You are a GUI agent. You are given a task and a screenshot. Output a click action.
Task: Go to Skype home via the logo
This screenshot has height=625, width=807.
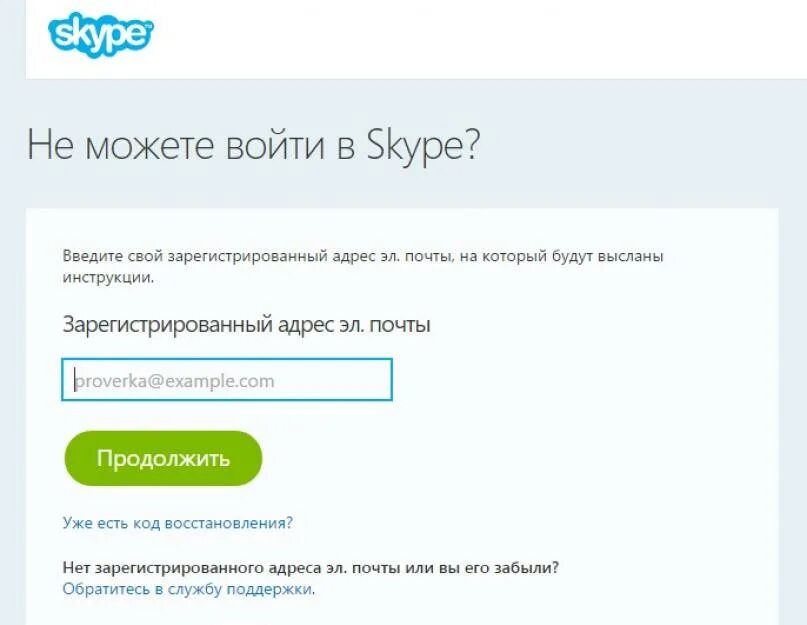pos(100,35)
